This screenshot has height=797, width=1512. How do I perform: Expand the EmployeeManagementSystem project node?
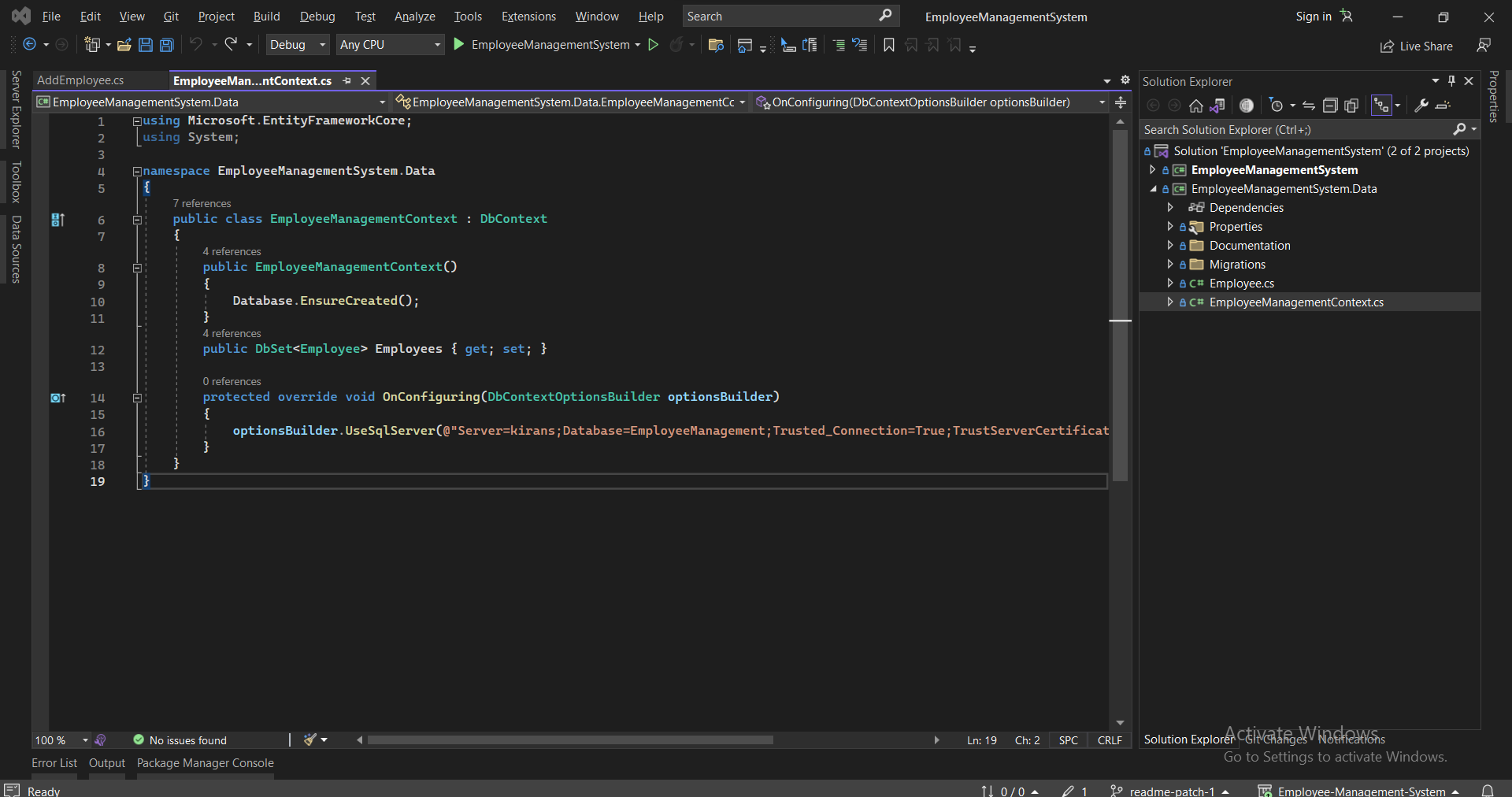tap(1153, 170)
